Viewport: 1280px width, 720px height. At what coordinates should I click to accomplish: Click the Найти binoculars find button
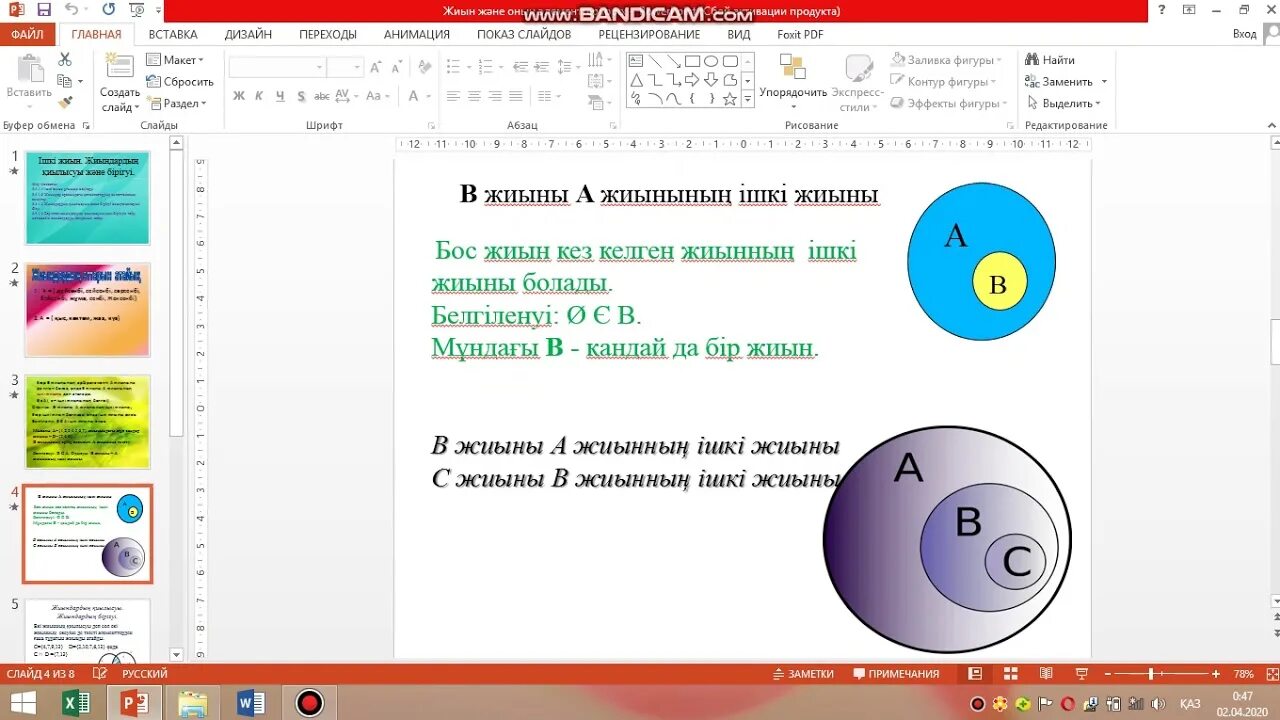coord(1050,60)
